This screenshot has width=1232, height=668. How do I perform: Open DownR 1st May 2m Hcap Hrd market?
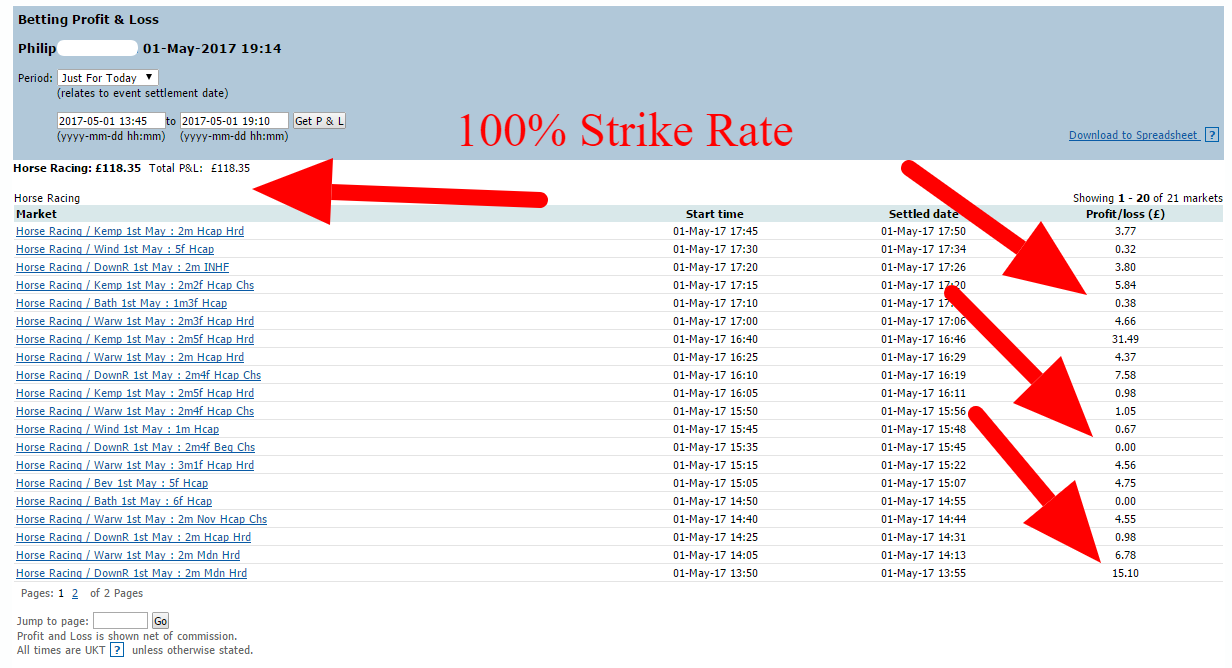coord(133,537)
